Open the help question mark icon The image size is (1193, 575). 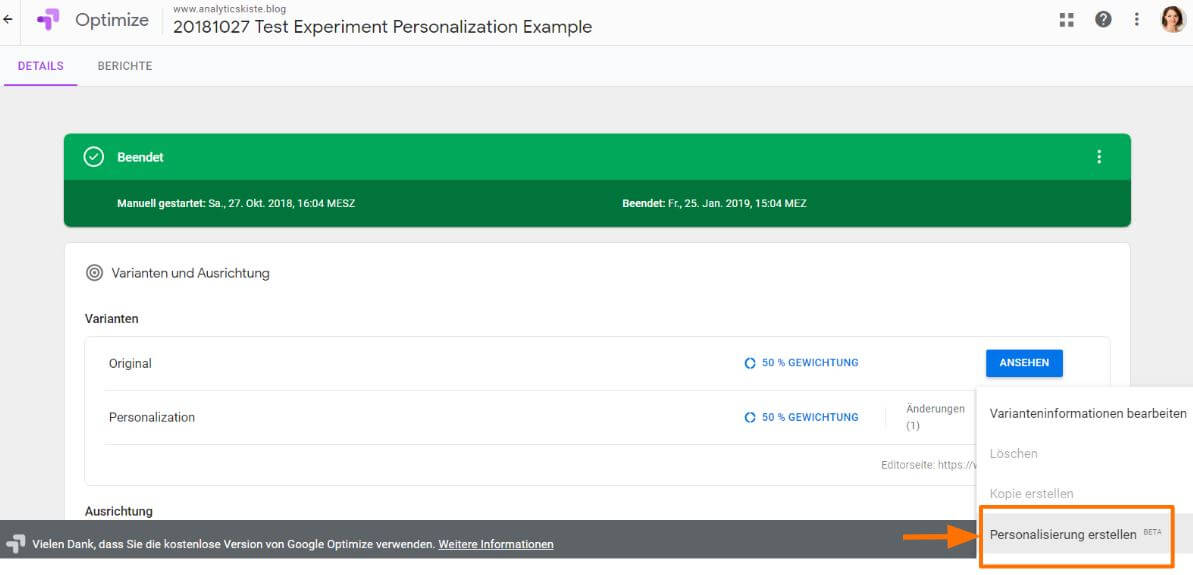[x=1103, y=19]
